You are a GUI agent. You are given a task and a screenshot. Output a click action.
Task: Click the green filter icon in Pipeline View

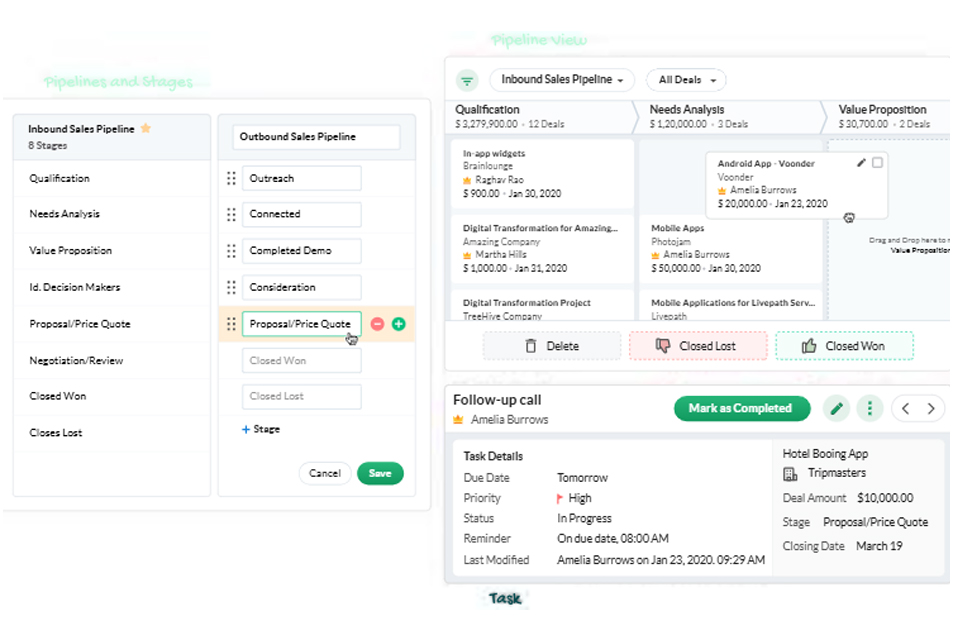point(467,80)
